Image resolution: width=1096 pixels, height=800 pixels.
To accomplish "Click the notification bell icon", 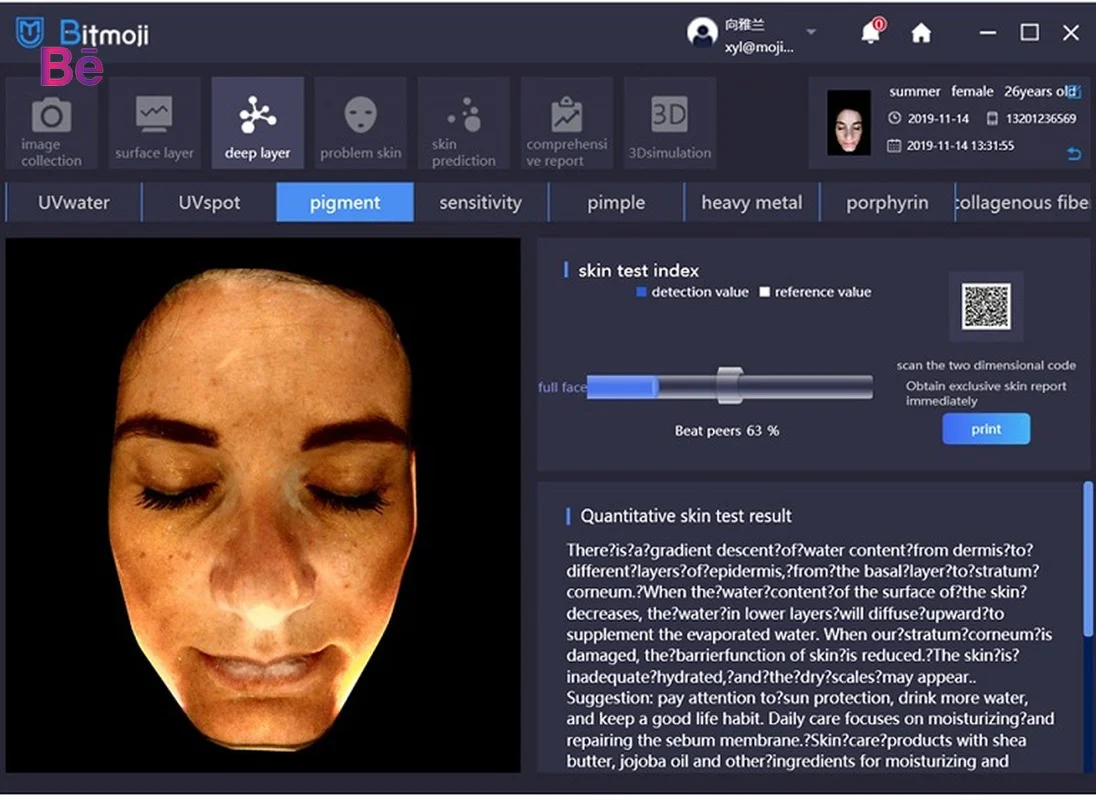I will coord(871,33).
